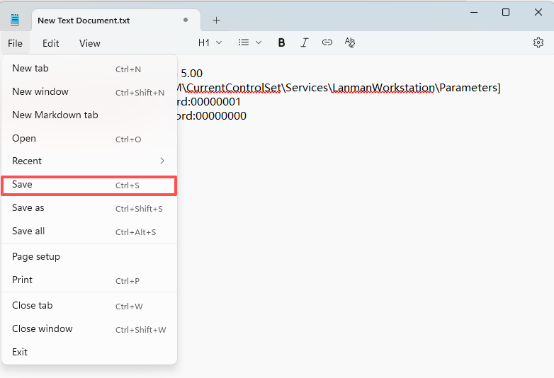Viewport: 554px width, 378px height.
Task: Open the H1 heading dropdown
Action: [210, 43]
